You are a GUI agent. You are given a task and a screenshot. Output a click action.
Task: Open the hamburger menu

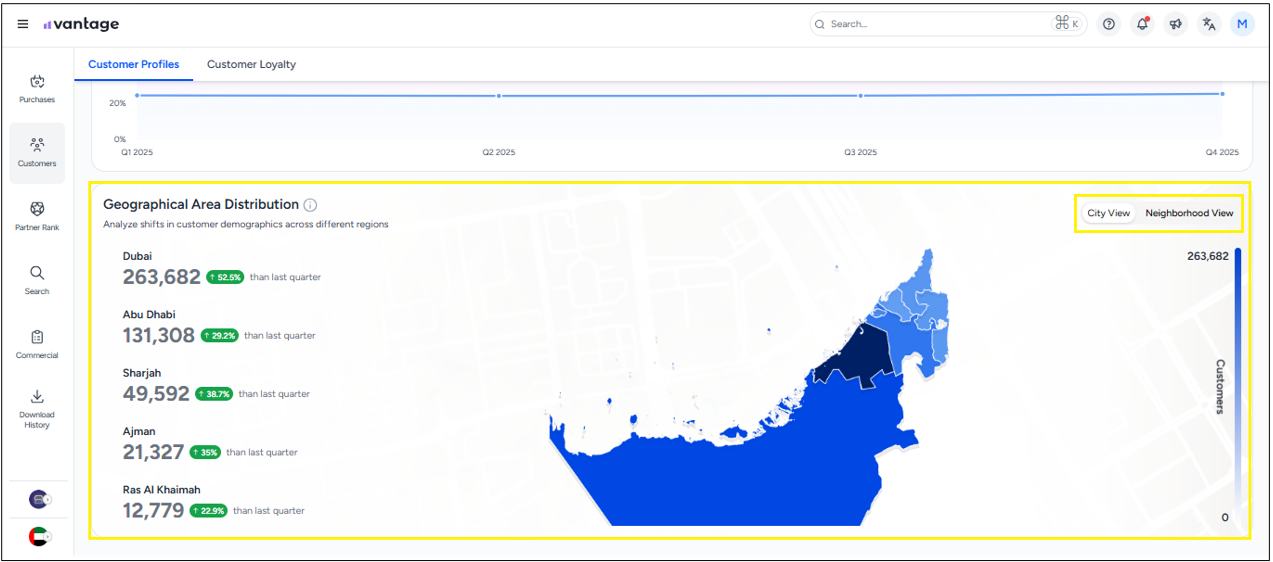tap(23, 24)
